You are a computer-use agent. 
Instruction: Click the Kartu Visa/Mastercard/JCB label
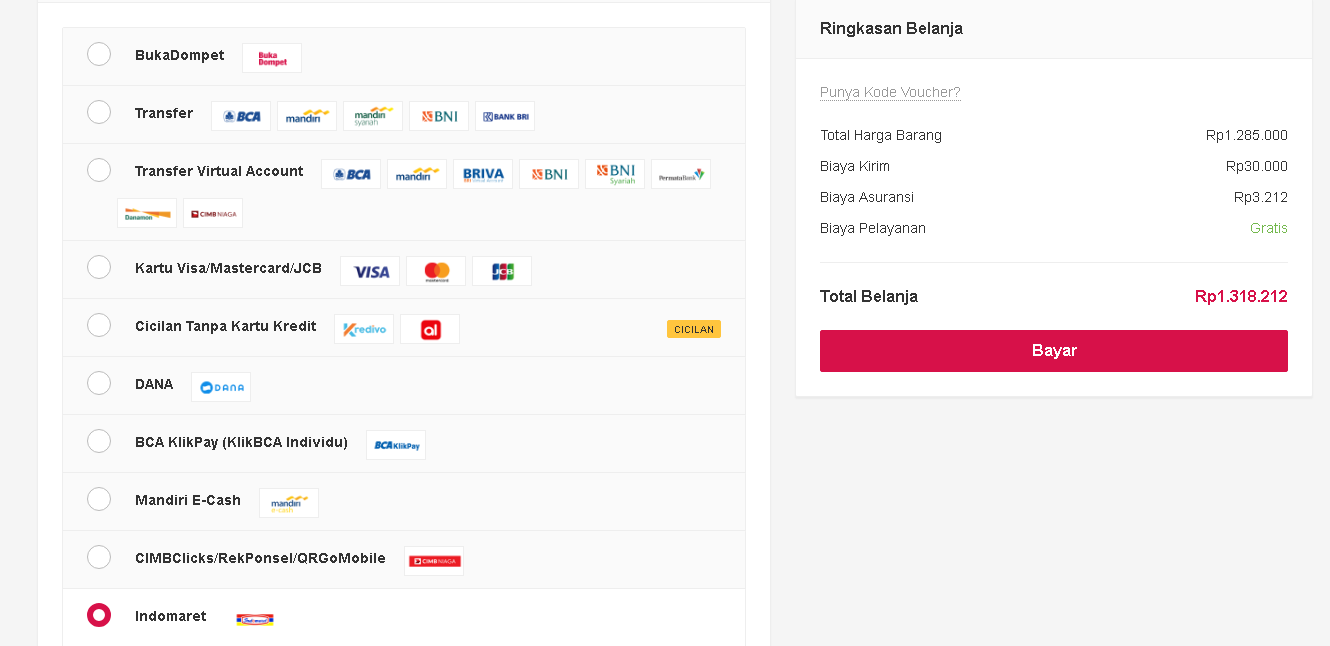point(229,268)
